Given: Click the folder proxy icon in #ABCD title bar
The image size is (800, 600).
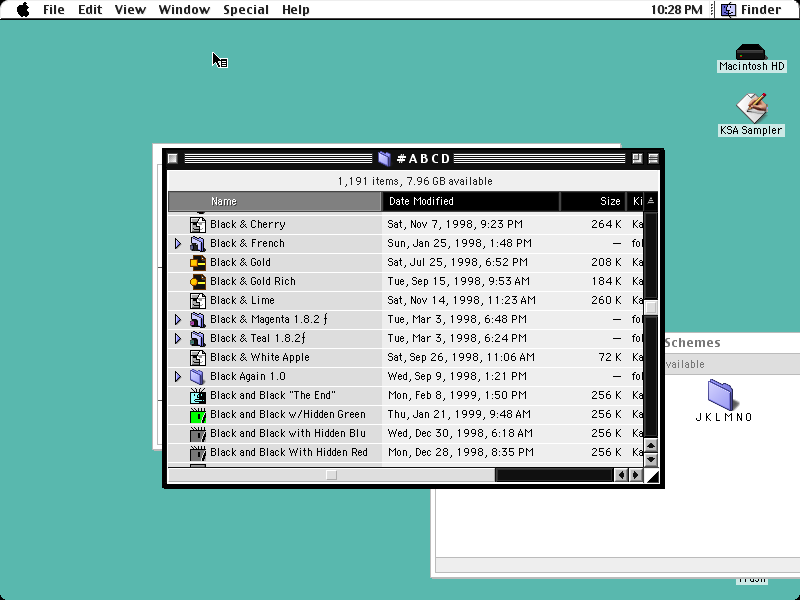Looking at the screenshot, I should click(x=384, y=159).
